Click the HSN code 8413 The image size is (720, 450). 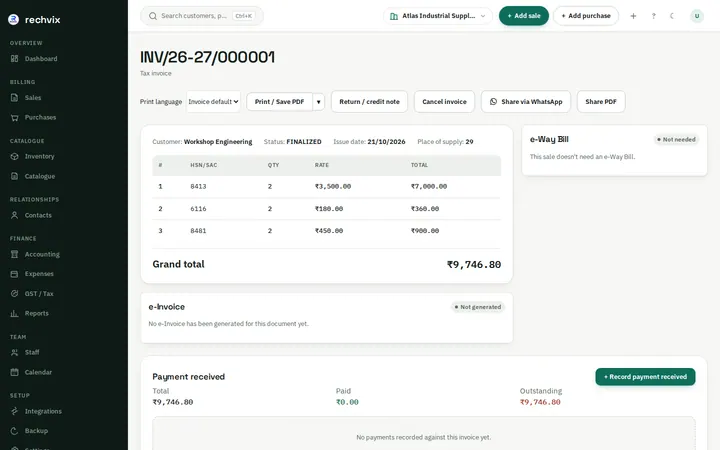(x=198, y=186)
